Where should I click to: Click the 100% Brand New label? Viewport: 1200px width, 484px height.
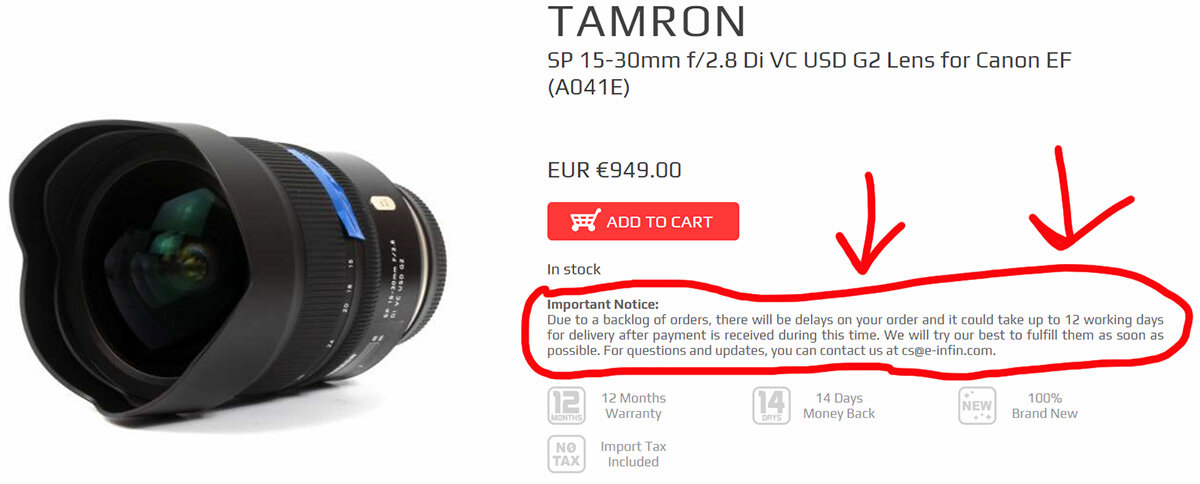(1044, 405)
